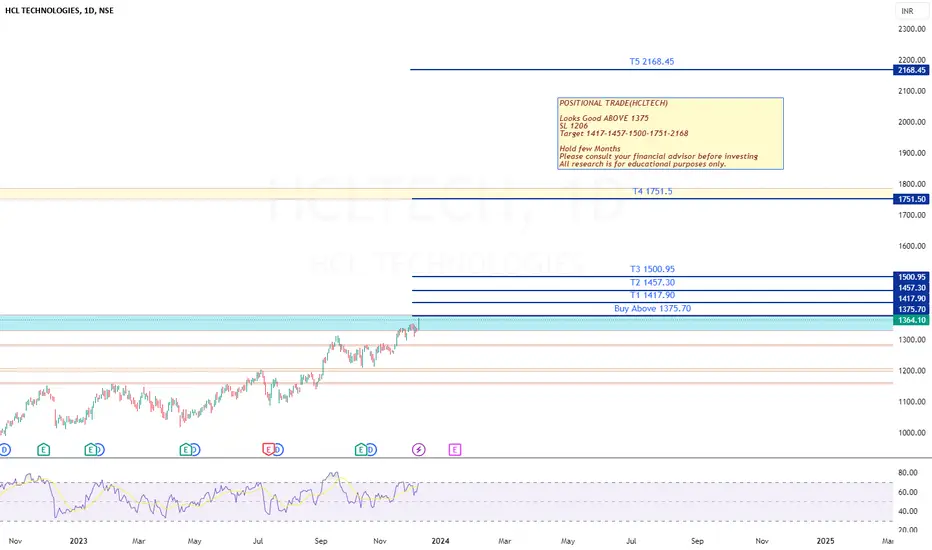Screen dimensions: 932x550
Task: Click the lone green earnings E marker near November 2022
Action: coord(43,450)
